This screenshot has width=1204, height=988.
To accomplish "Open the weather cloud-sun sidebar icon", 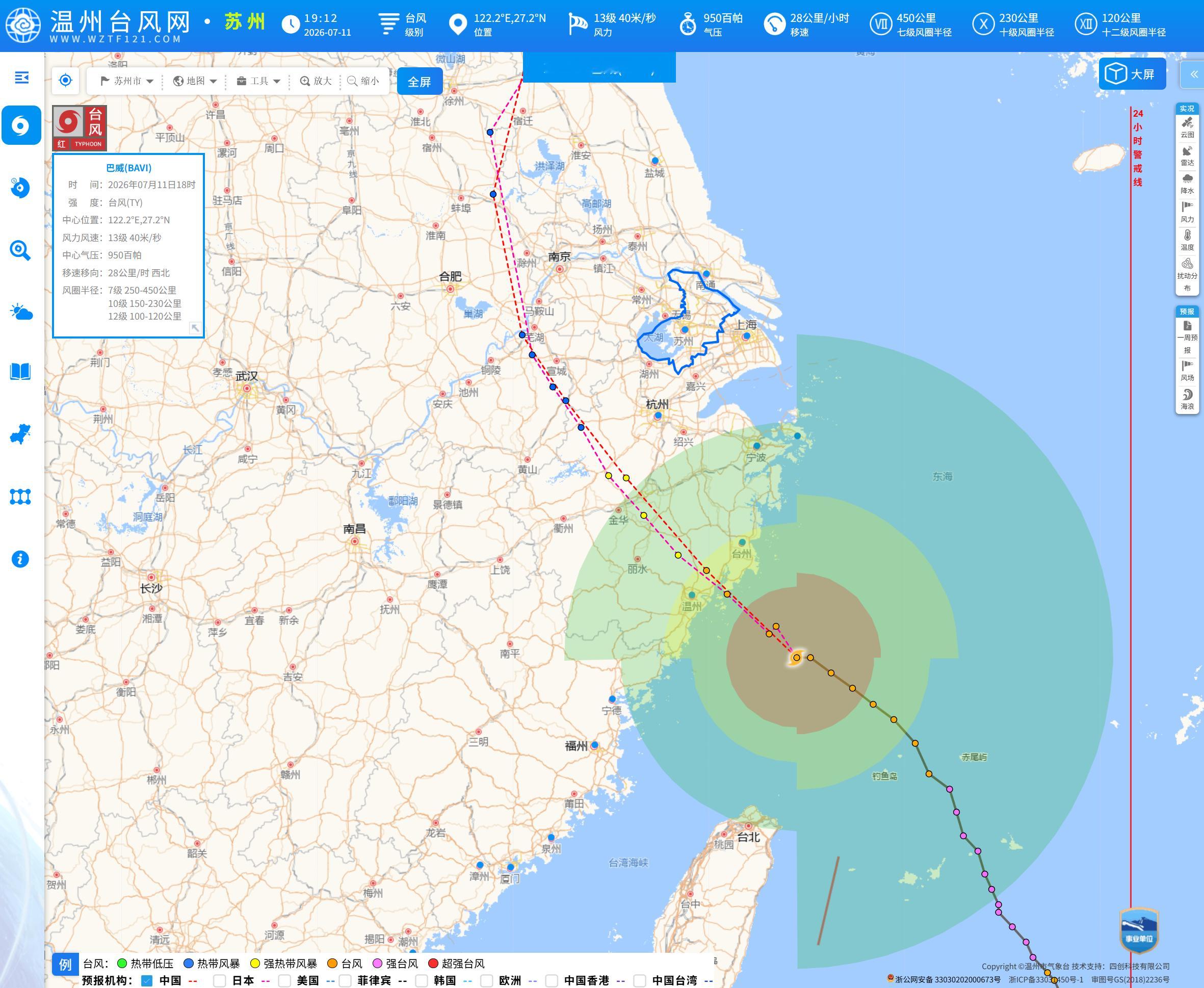I will coord(20,311).
